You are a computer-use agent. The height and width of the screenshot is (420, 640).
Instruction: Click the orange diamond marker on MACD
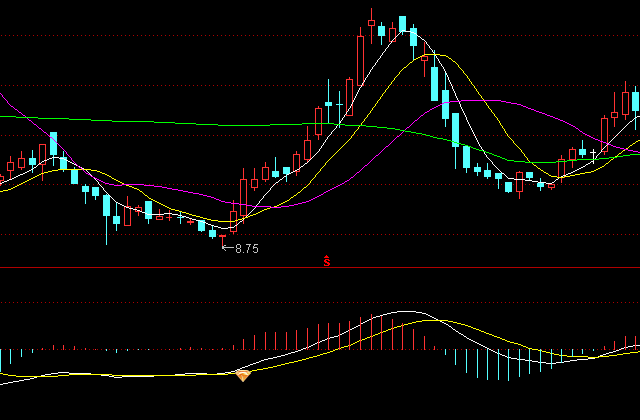[x=243, y=376]
